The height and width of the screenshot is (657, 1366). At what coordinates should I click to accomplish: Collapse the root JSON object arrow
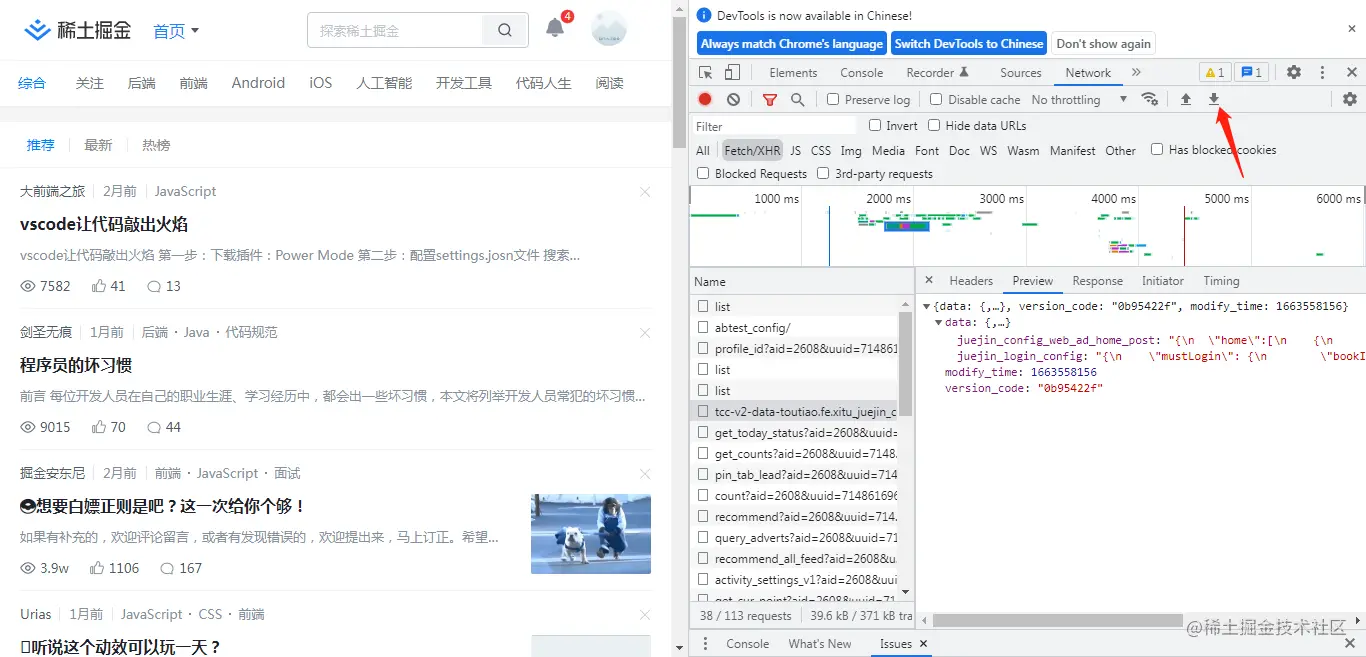pos(926,306)
